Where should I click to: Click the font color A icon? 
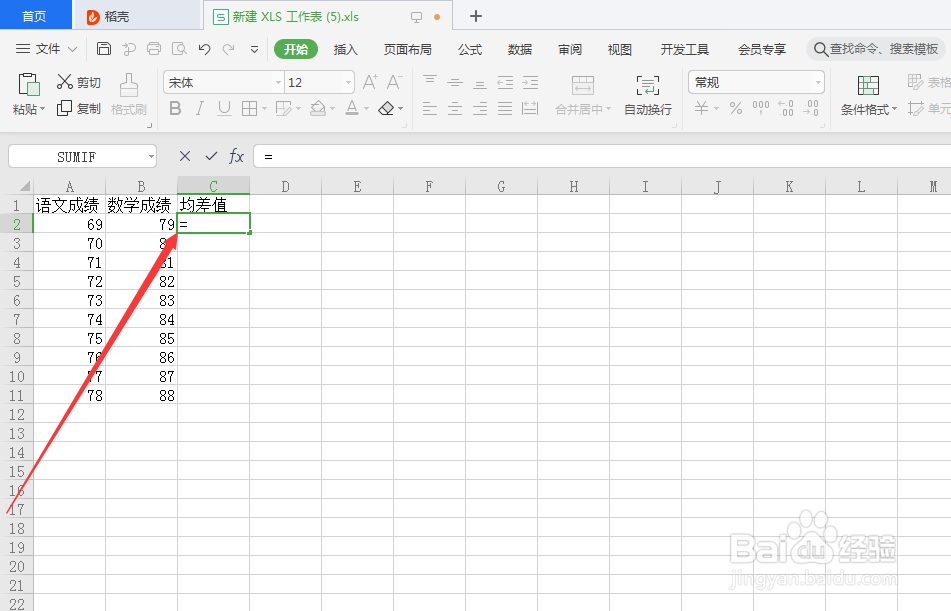(352, 109)
